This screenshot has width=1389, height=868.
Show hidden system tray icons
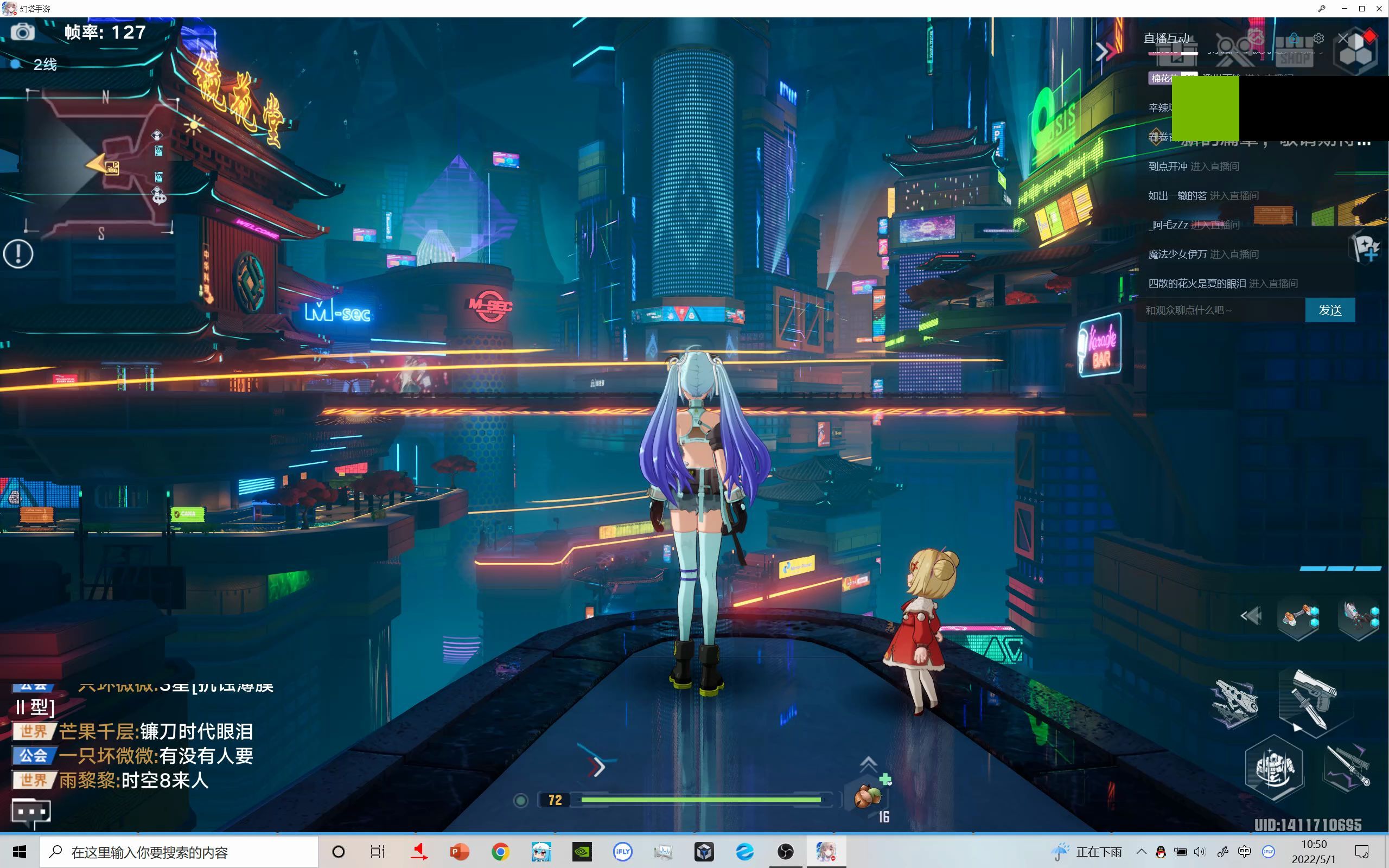(1141, 851)
